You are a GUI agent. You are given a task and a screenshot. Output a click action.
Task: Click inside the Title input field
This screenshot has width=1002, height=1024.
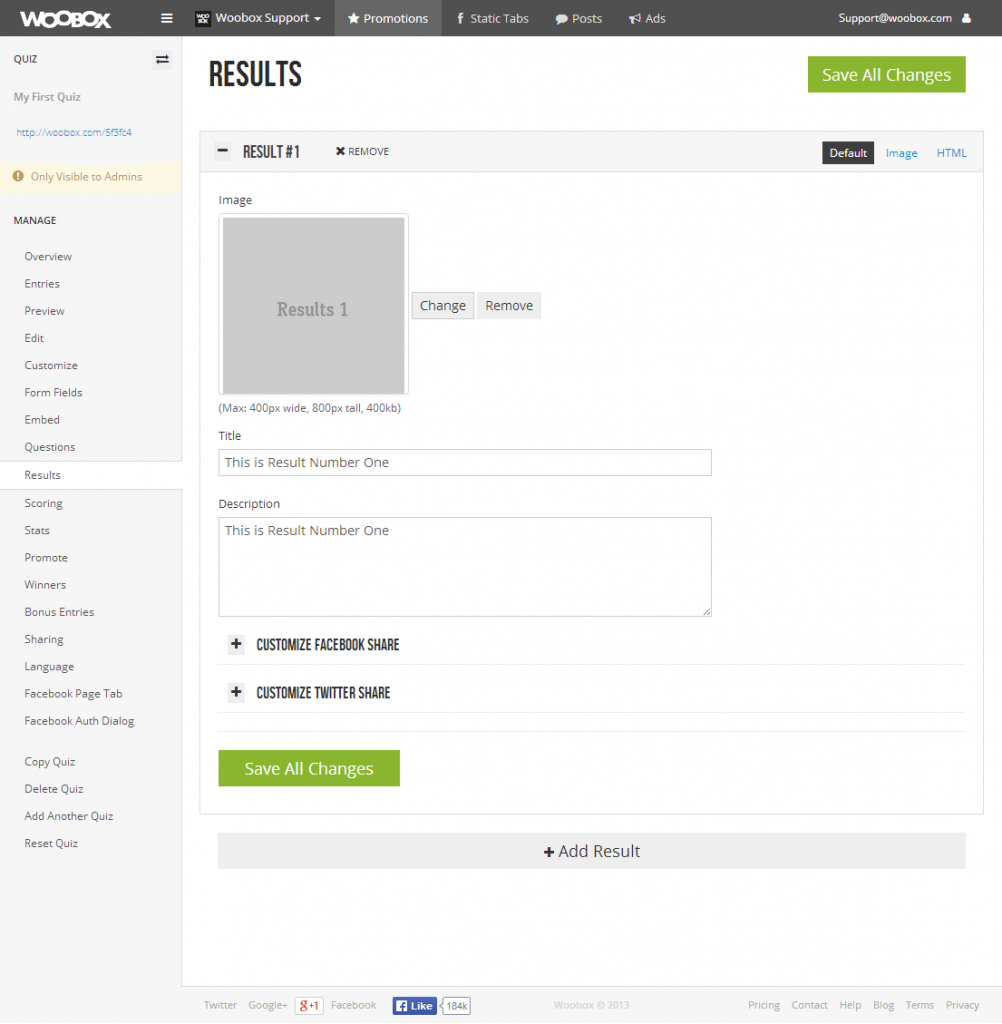[x=464, y=462]
